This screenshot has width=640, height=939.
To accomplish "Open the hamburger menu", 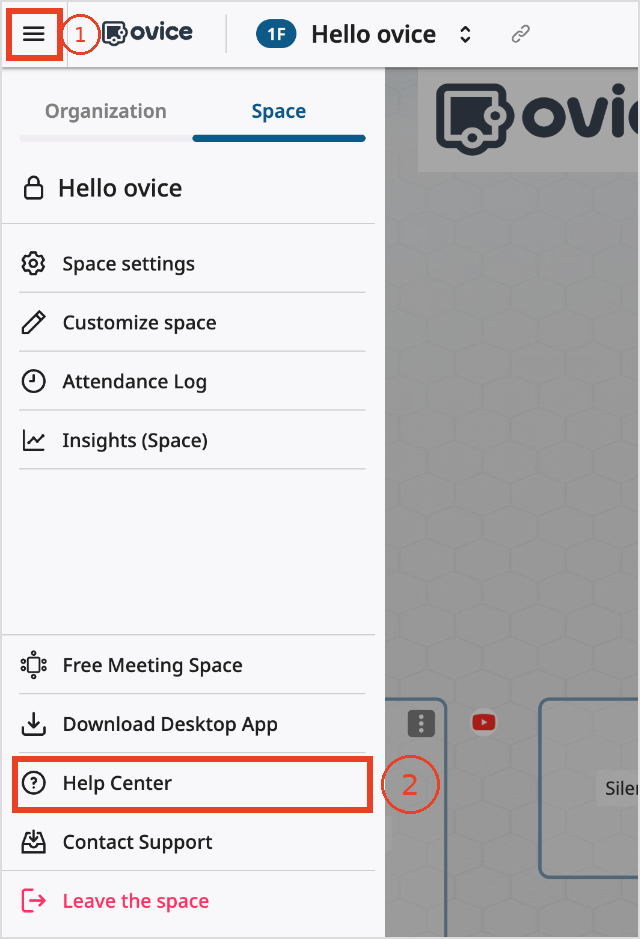I will (34, 34).
